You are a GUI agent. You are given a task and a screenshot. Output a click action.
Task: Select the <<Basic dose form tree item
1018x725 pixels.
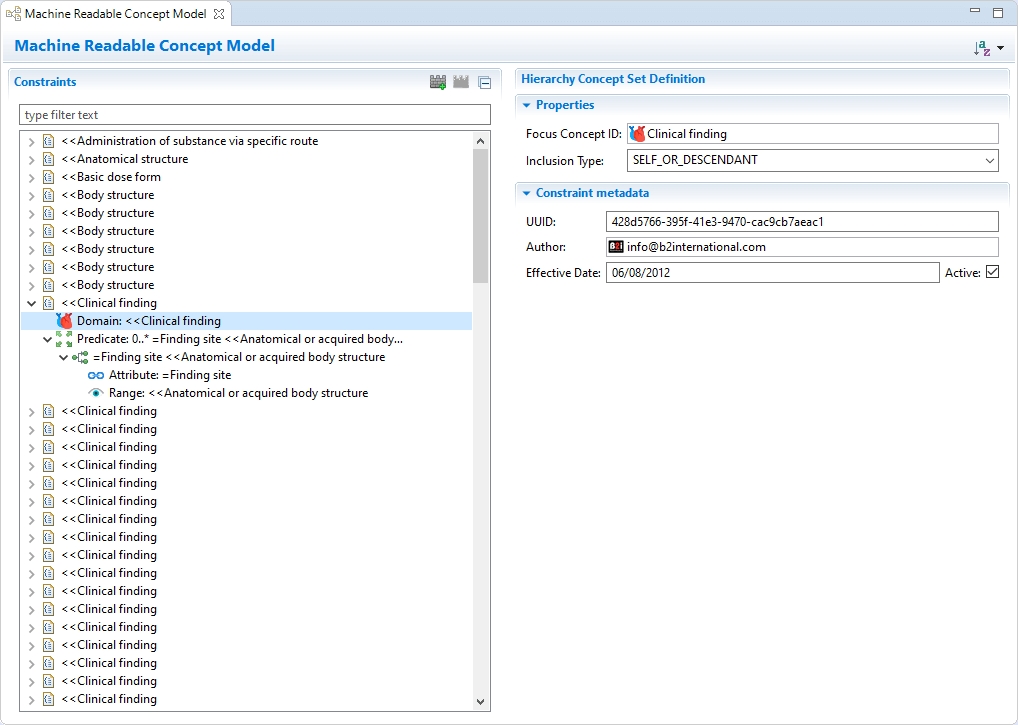tap(110, 177)
